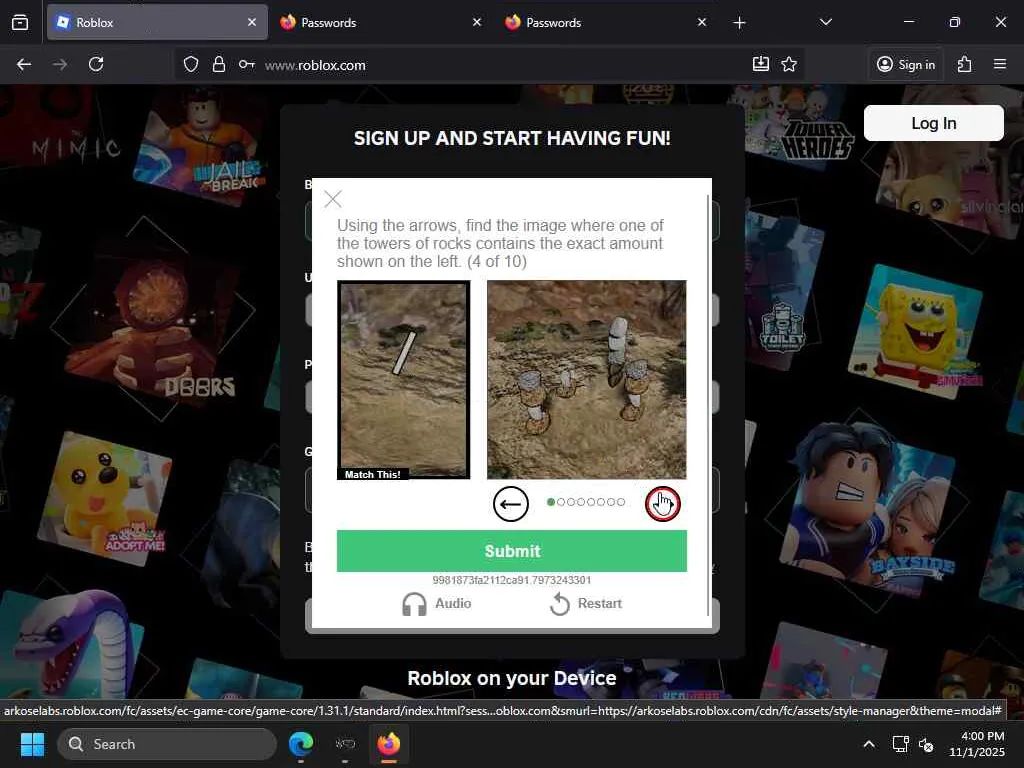Viewport: 1024px width, 768px height.
Task: Click the Firefox View icon
Action: point(20,22)
